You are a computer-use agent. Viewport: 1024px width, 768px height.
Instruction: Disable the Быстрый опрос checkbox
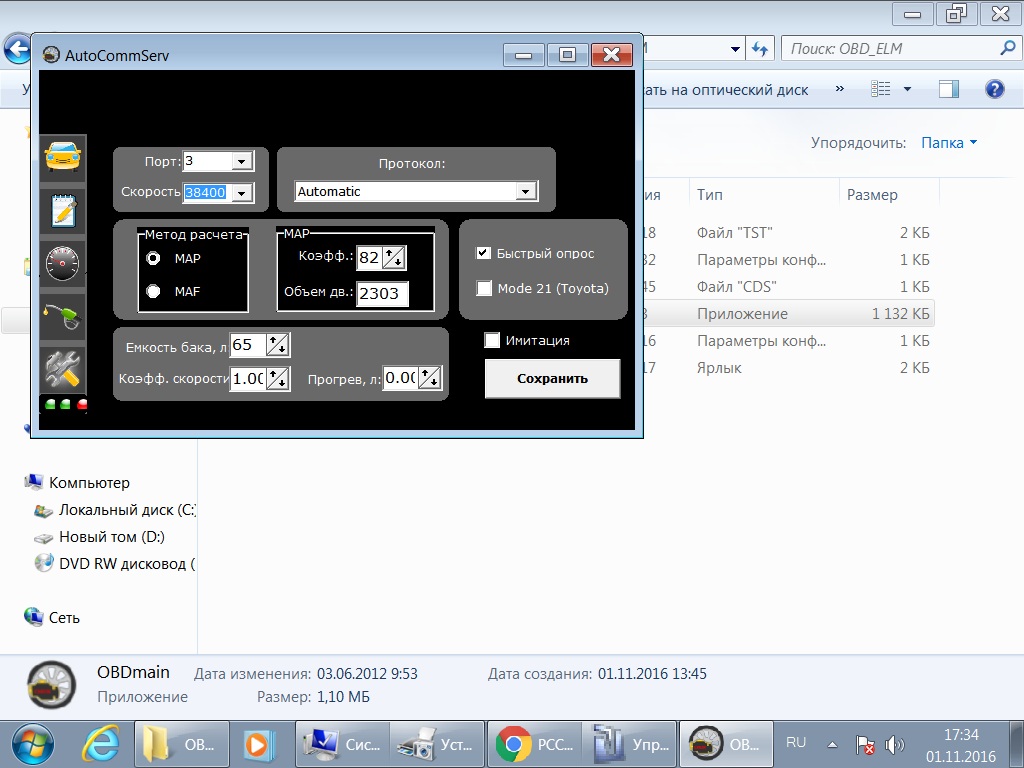pos(484,254)
